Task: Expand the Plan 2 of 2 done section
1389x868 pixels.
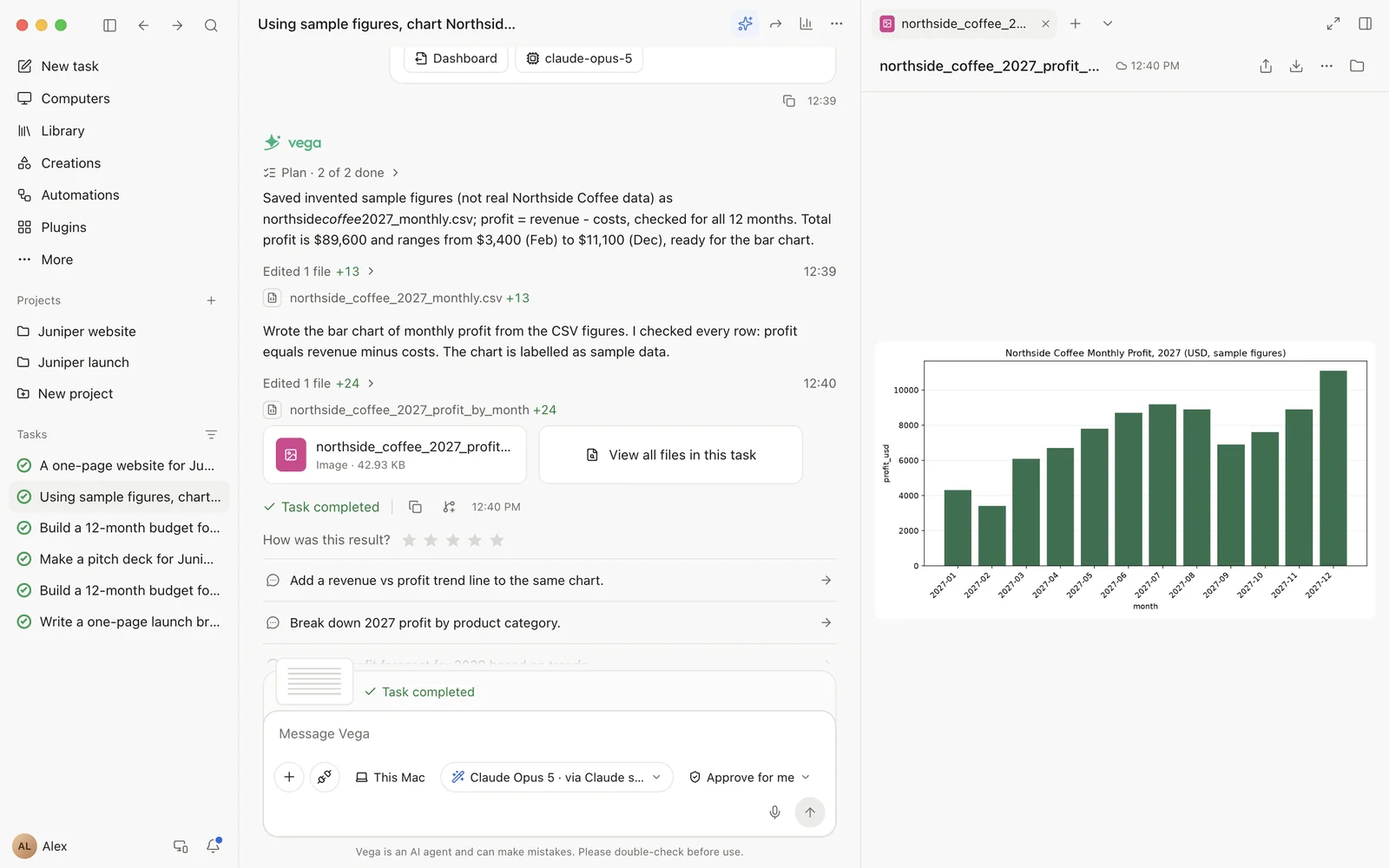Action: pos(332,173)
